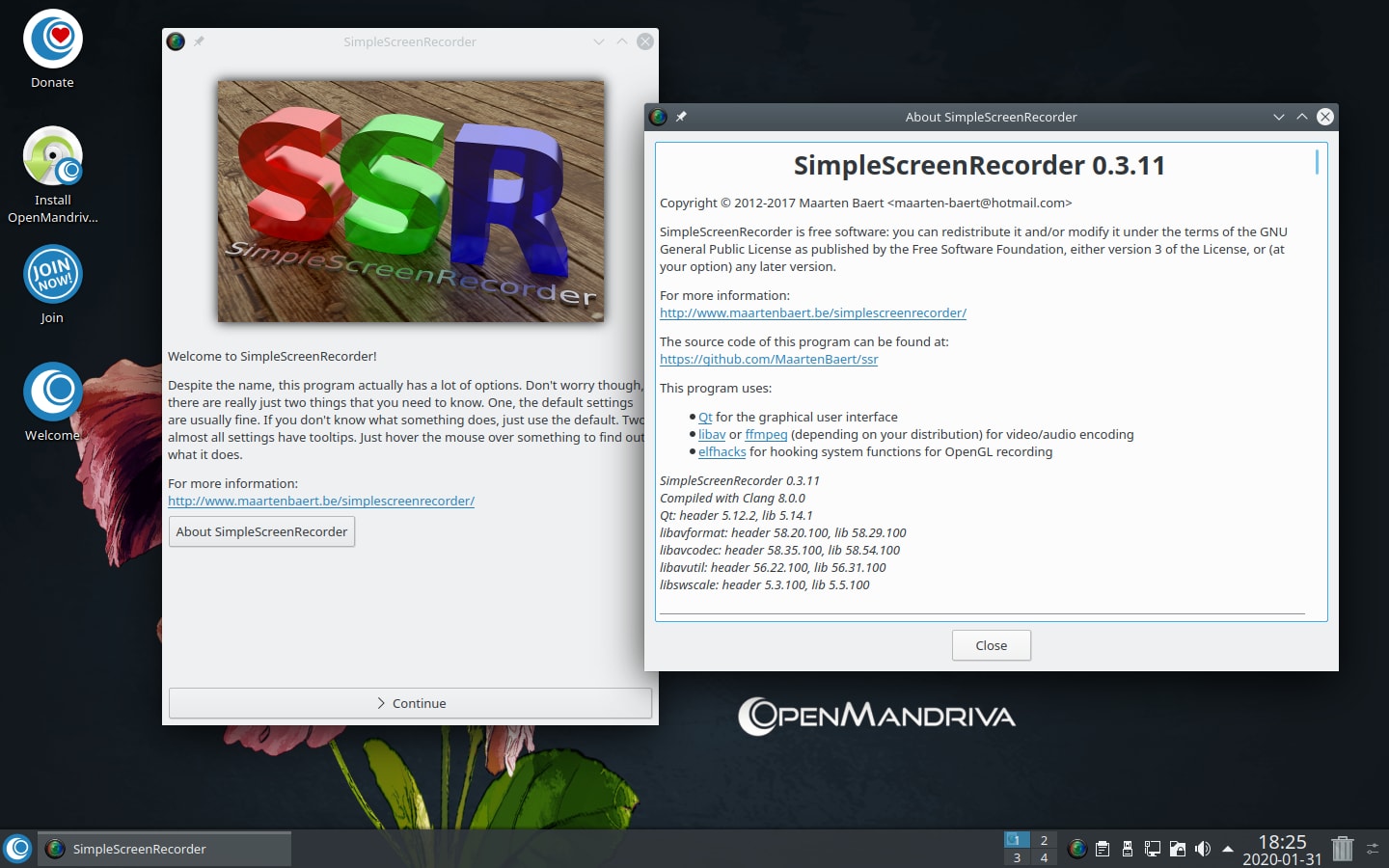Launch the Install OpenMandriva desktop icon
Image resolution: width=1389 pixels, height=868 pixels.
(x=53, y=156)
